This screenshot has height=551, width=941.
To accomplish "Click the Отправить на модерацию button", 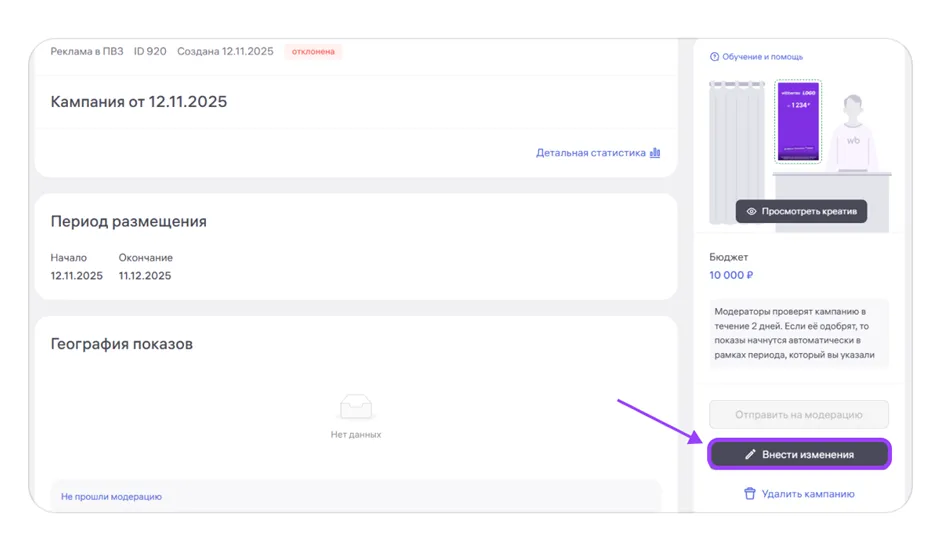I will (798, 414).
